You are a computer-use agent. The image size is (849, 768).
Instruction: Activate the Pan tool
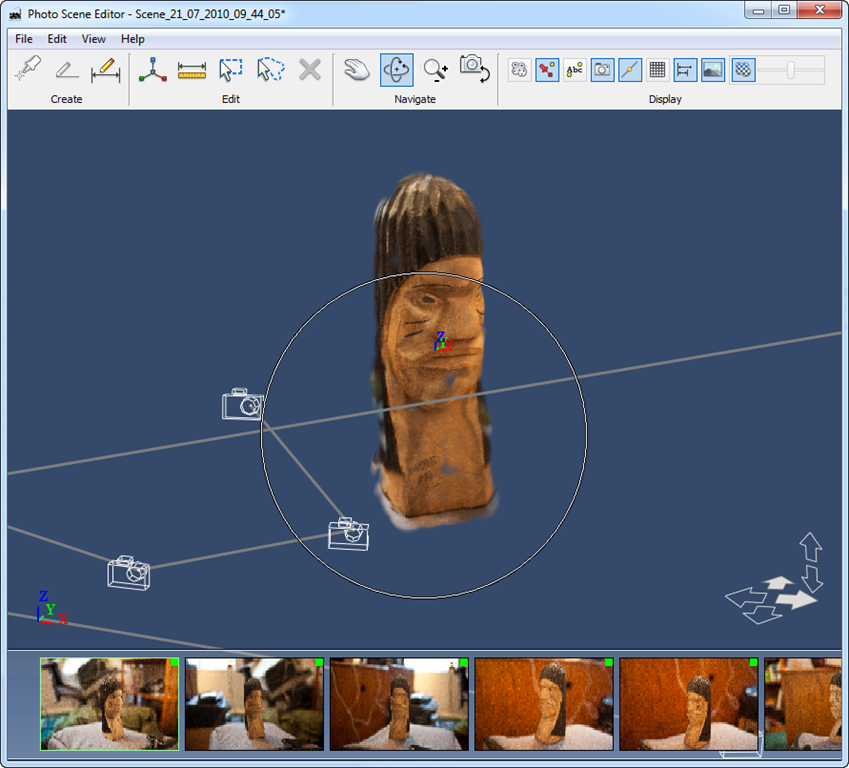coord(357,69)
